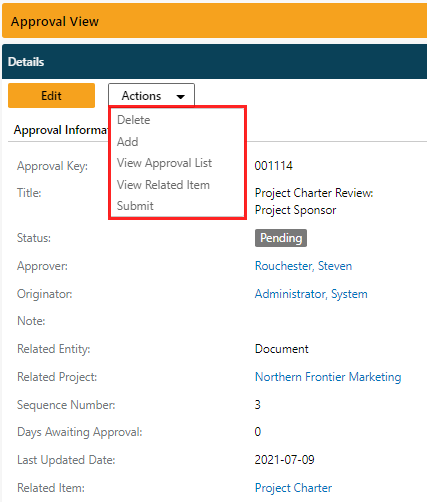The width and height of the screenshot is (427, 502).
Task: Open Northern Frontier Marketing project link
Action: pyautogui.click(x=328, y=377)
